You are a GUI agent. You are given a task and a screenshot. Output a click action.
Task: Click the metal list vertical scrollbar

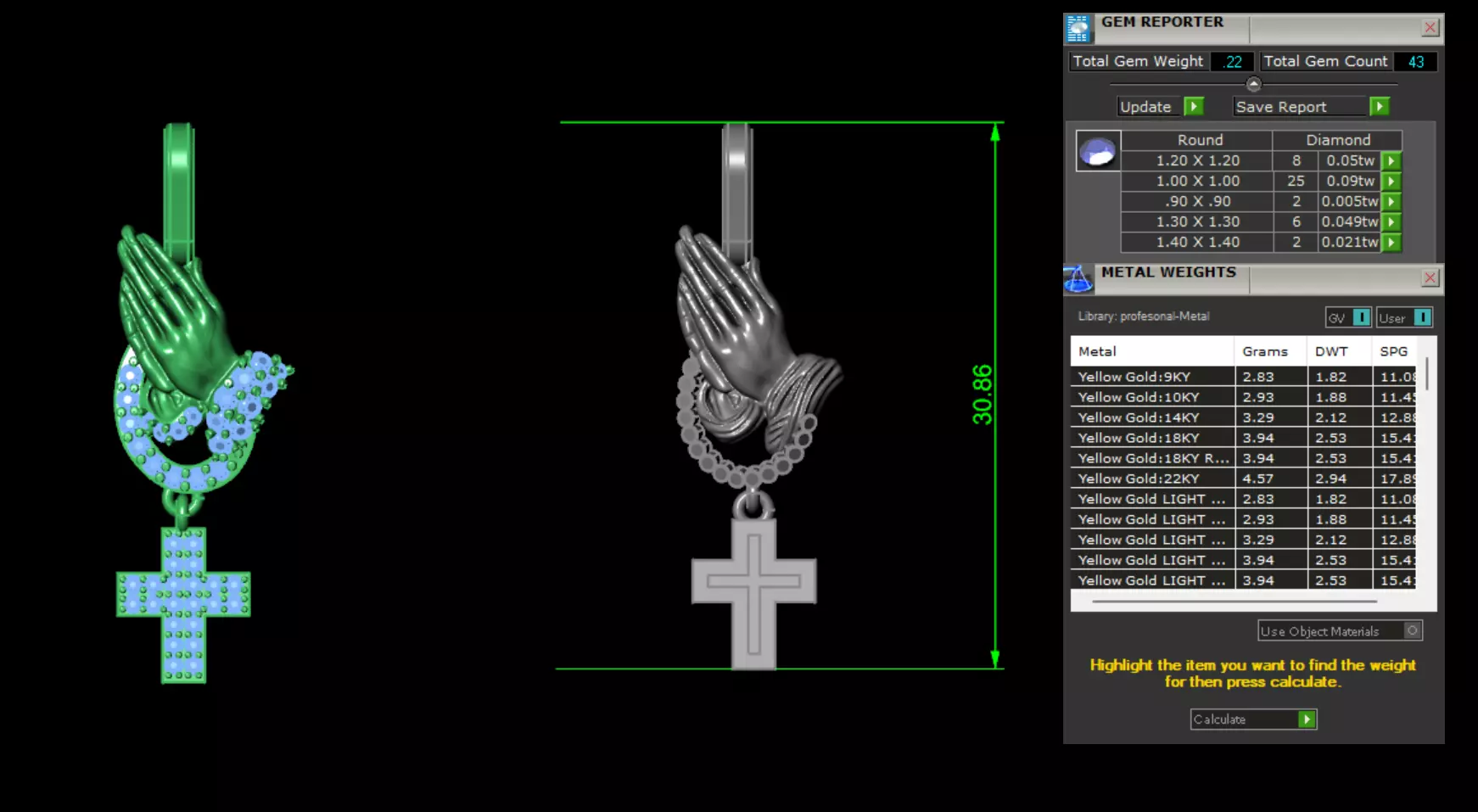tap(1427, 374)
